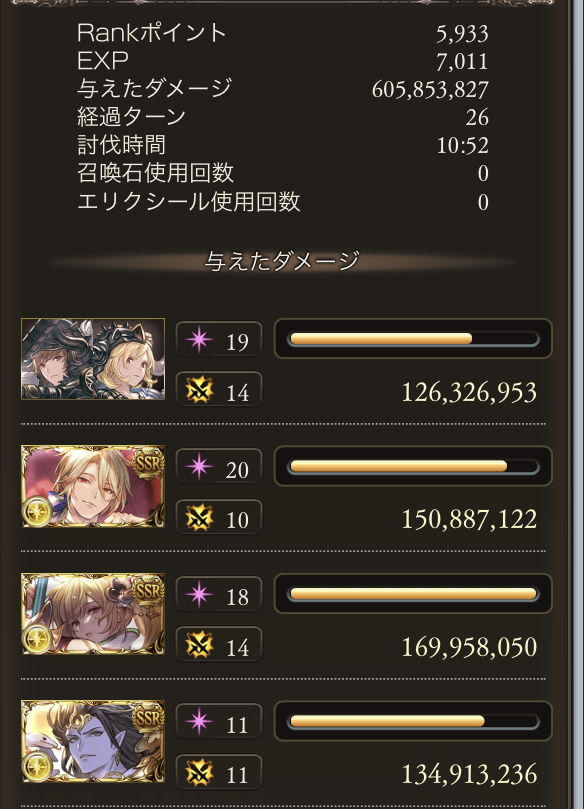The image size is (584, 809).
Task: Click the gold crossed-swords icon showing 11
Action: [199, 773]
